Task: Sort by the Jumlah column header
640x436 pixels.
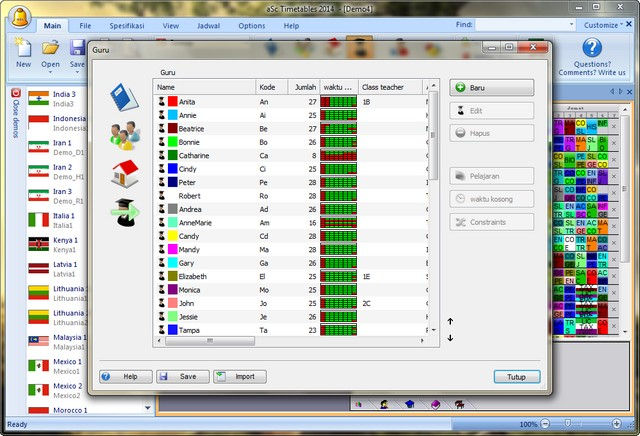Action: pyautogui.click(x=304, y=87)
